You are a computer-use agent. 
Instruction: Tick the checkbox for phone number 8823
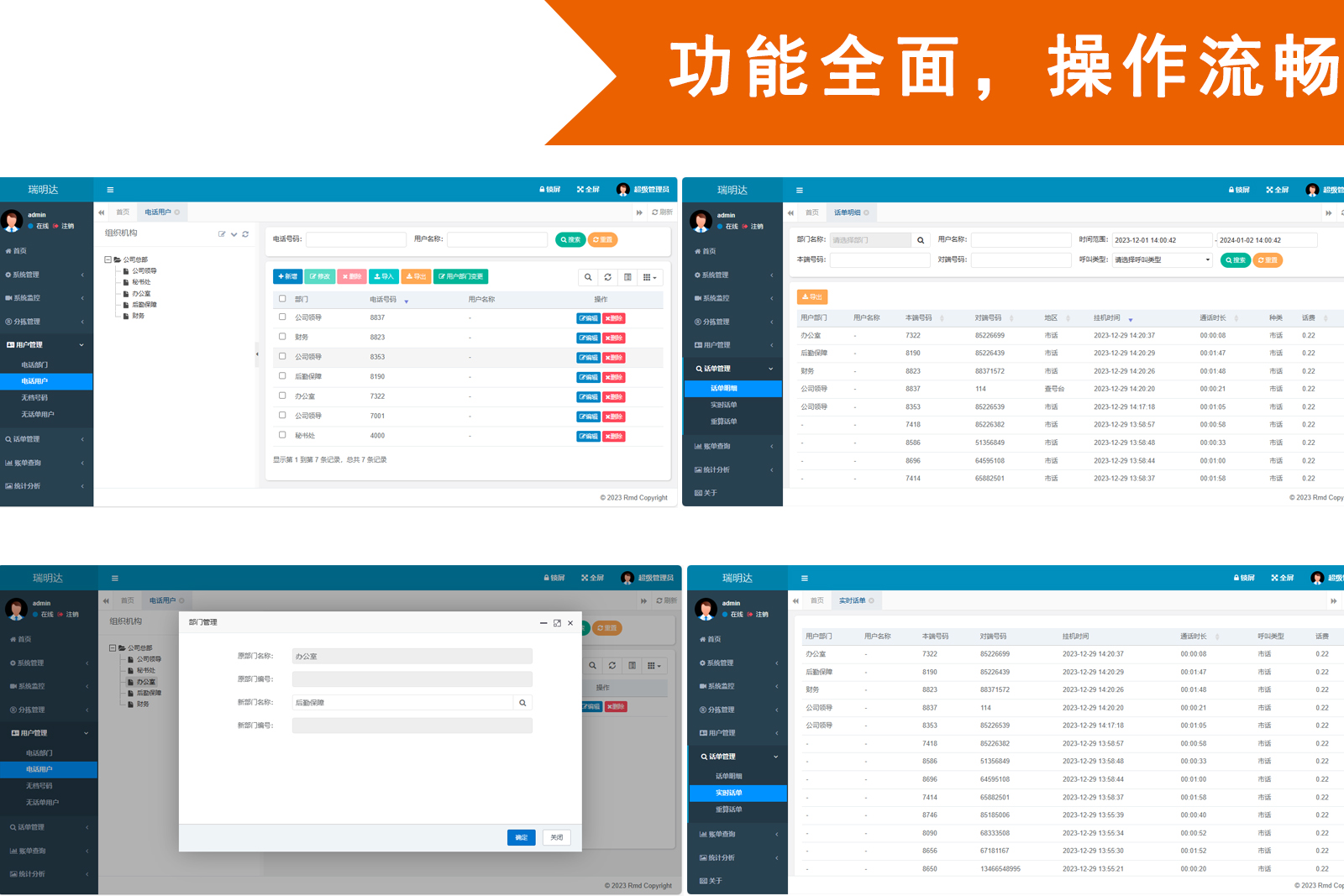282,337
